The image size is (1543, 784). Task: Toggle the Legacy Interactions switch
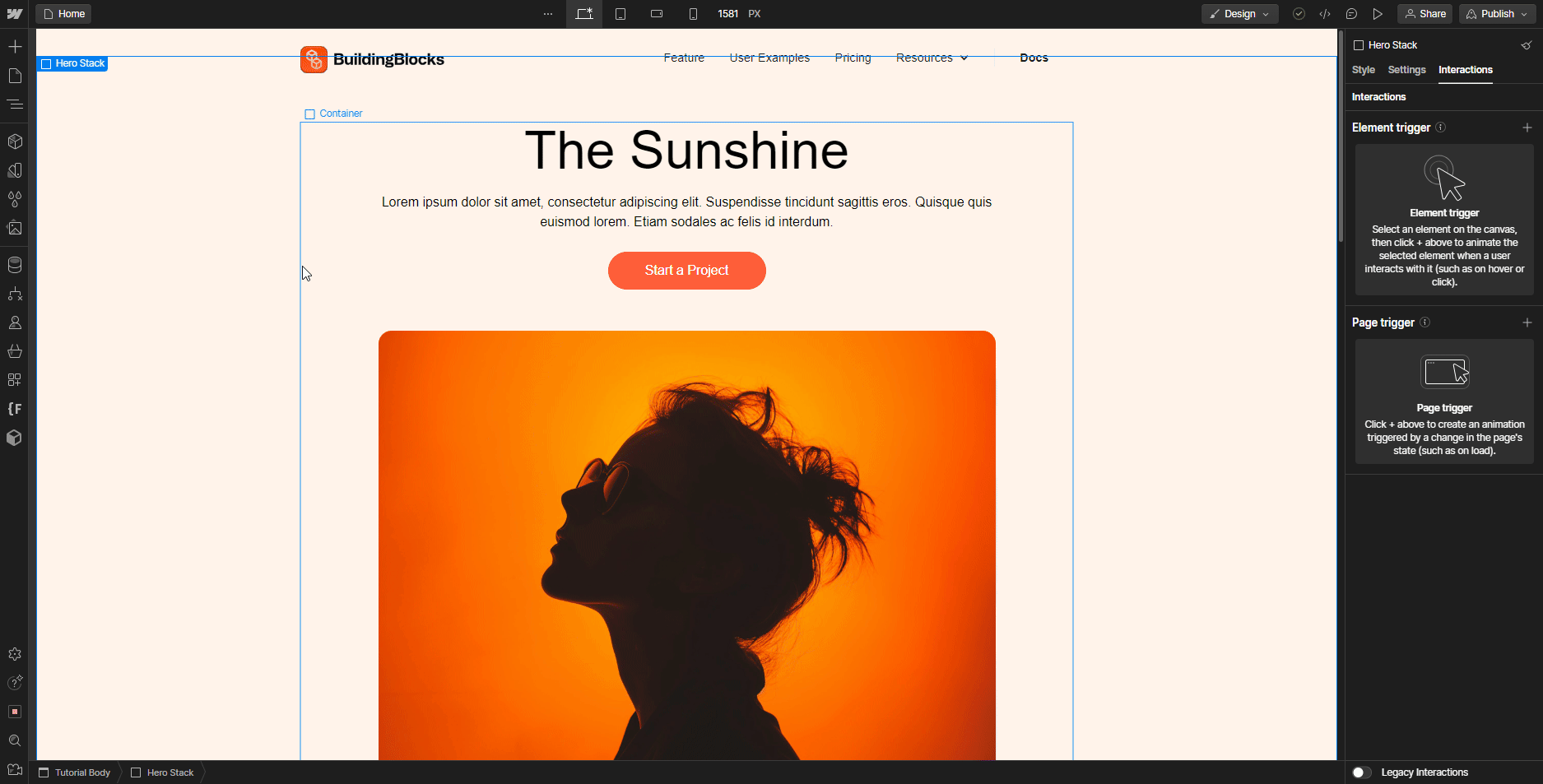pos(1361,772)
